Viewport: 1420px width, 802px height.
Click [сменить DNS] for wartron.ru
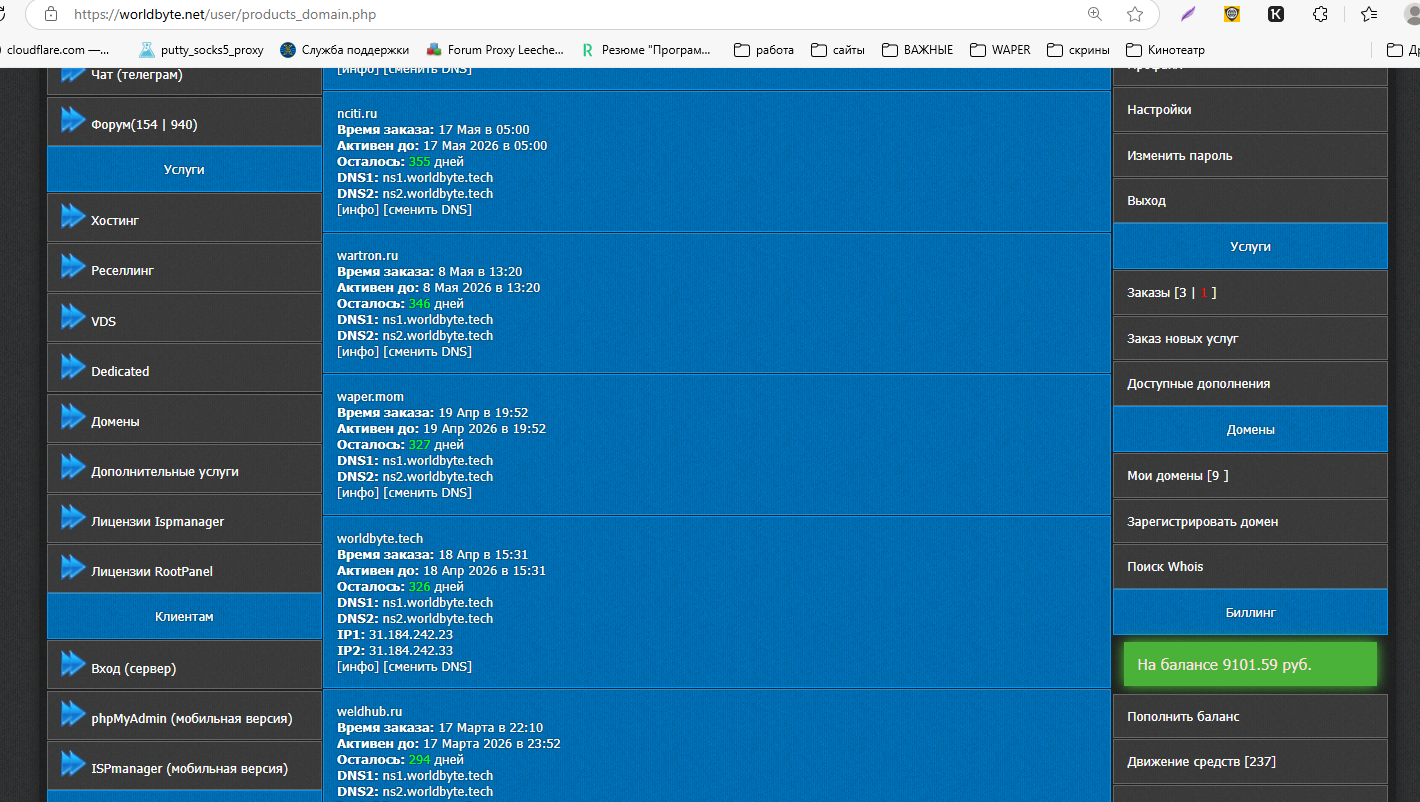click(x=427, y=352)
